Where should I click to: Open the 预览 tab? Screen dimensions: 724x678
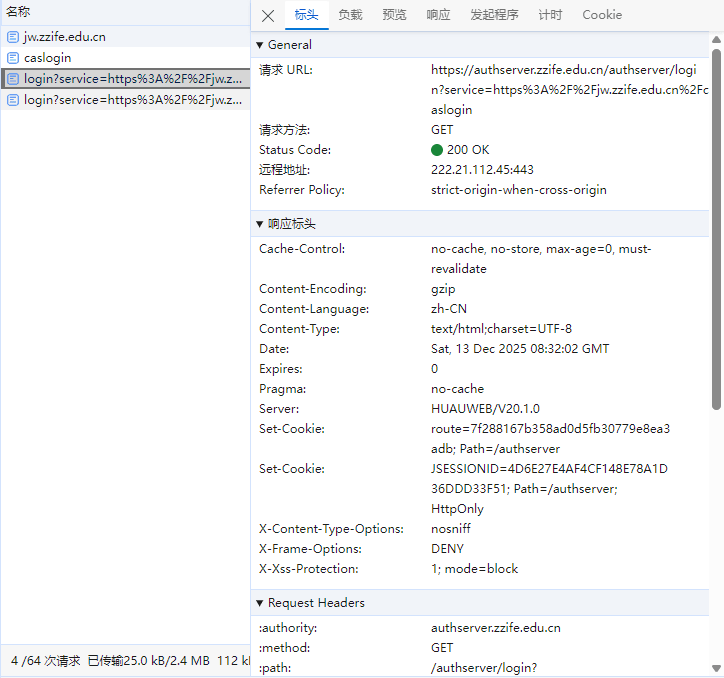click(394, 15)
